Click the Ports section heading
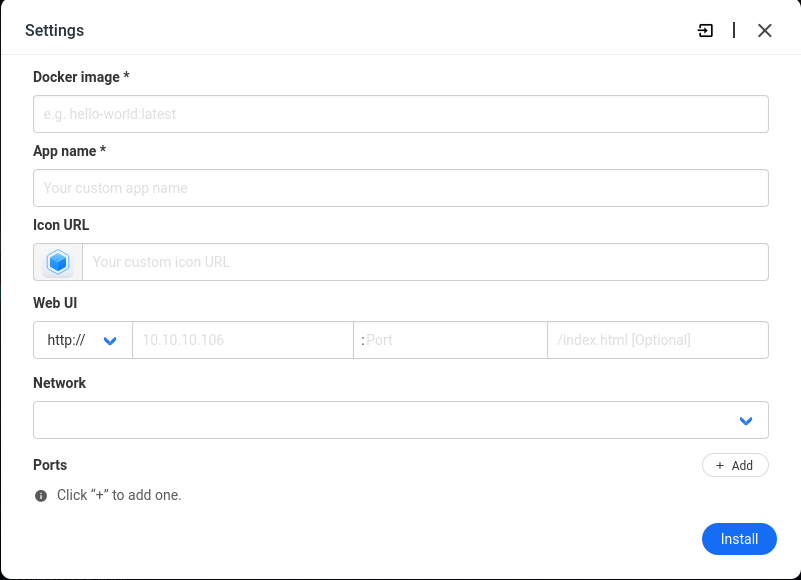 [x=50, y=465]
